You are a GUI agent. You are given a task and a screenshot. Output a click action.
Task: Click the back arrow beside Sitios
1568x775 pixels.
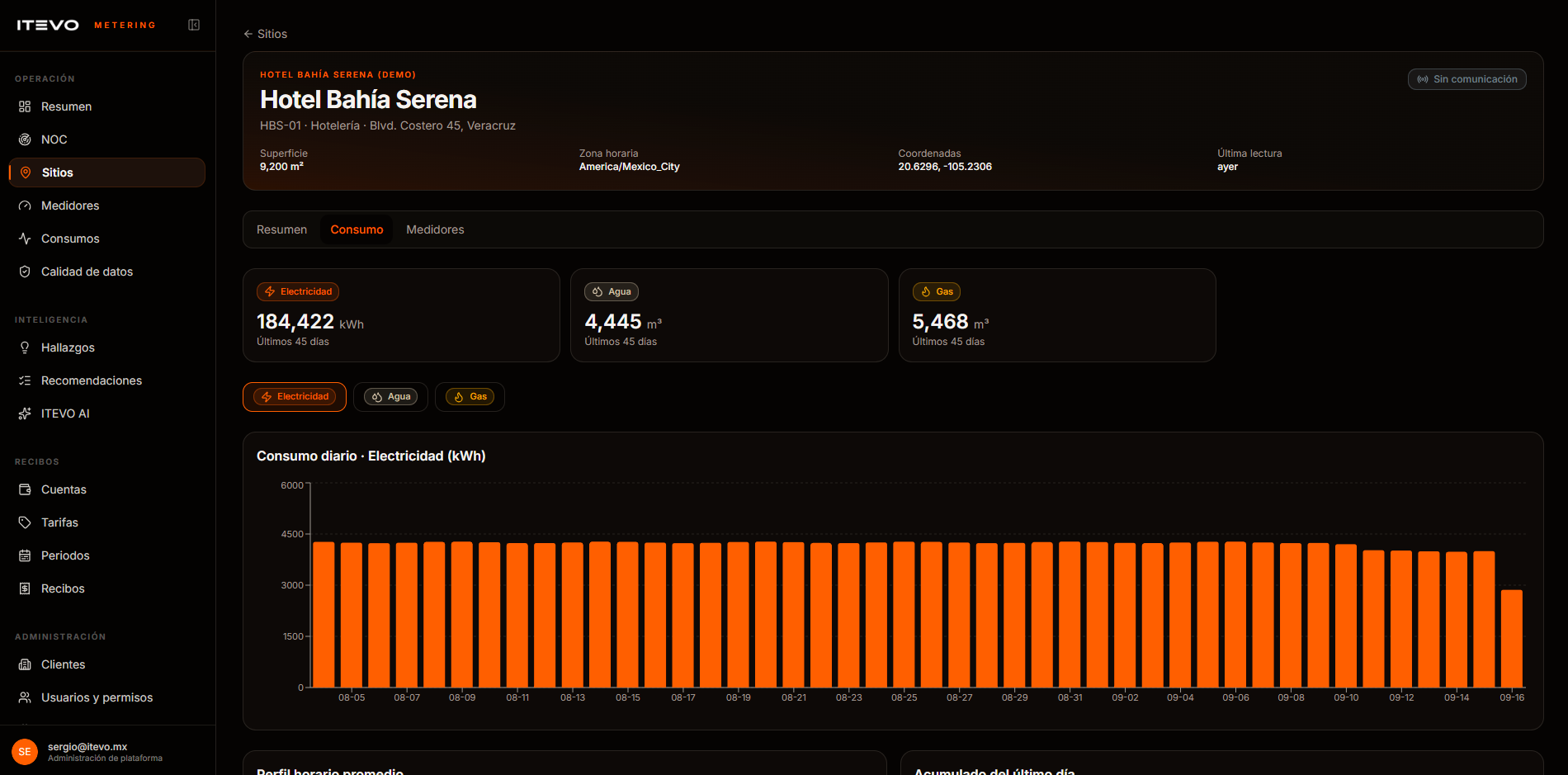(248, 34)
